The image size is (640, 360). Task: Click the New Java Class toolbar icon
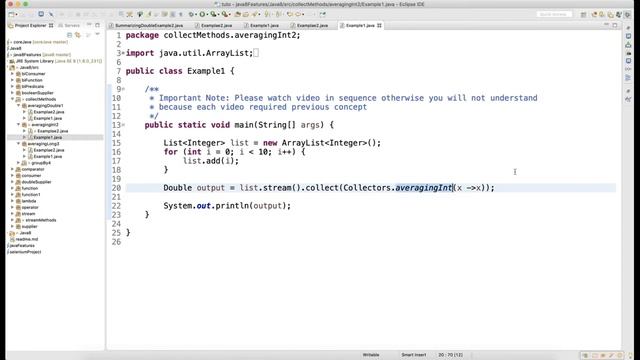tap(245, 14)
